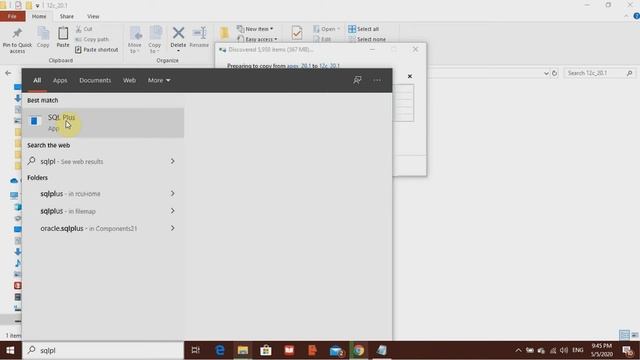Open Explorer help question mark
This screenshot has width=640, height=360.
[636, 16]
